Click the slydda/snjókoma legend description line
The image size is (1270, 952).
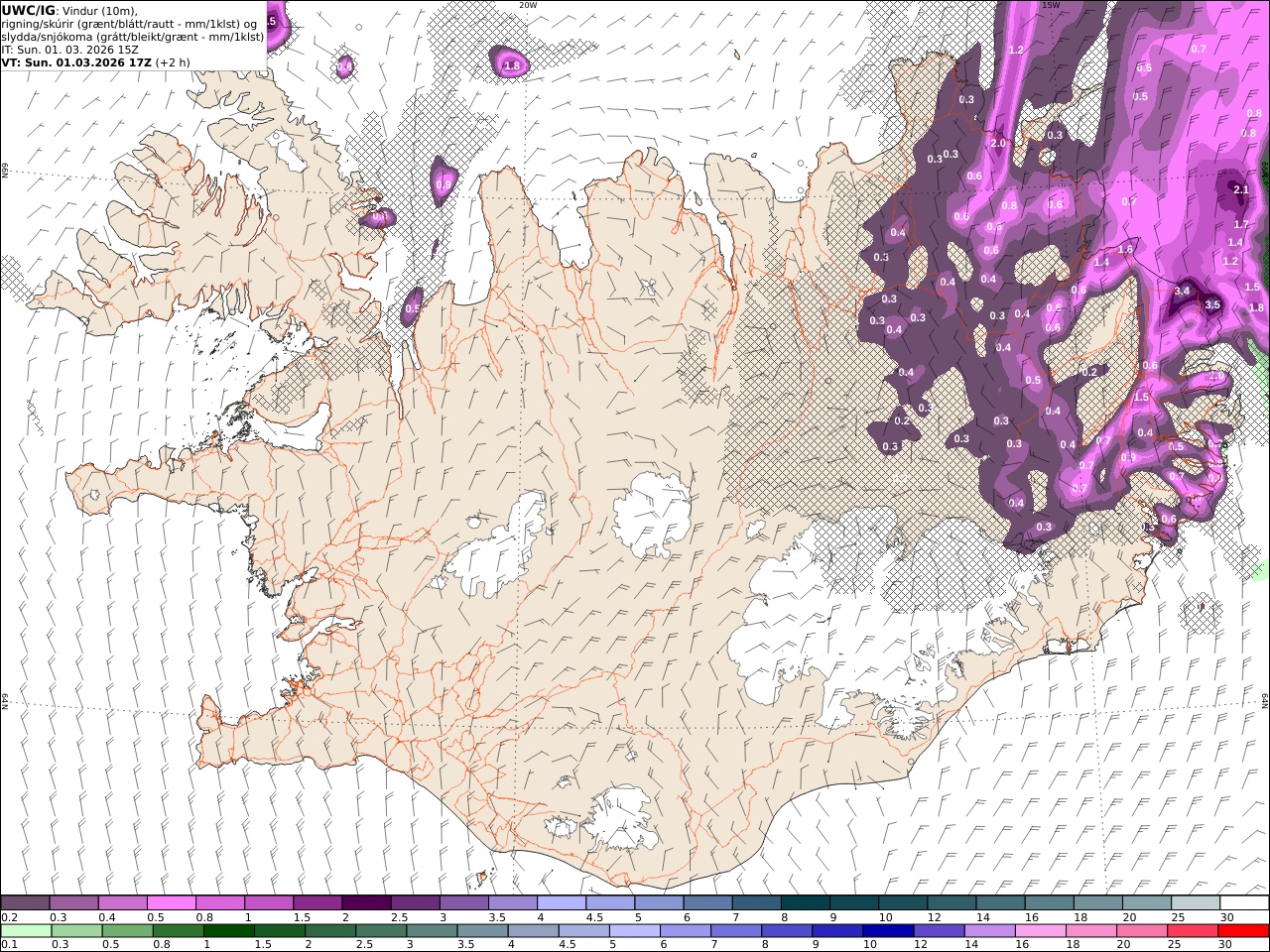(133, 36)
